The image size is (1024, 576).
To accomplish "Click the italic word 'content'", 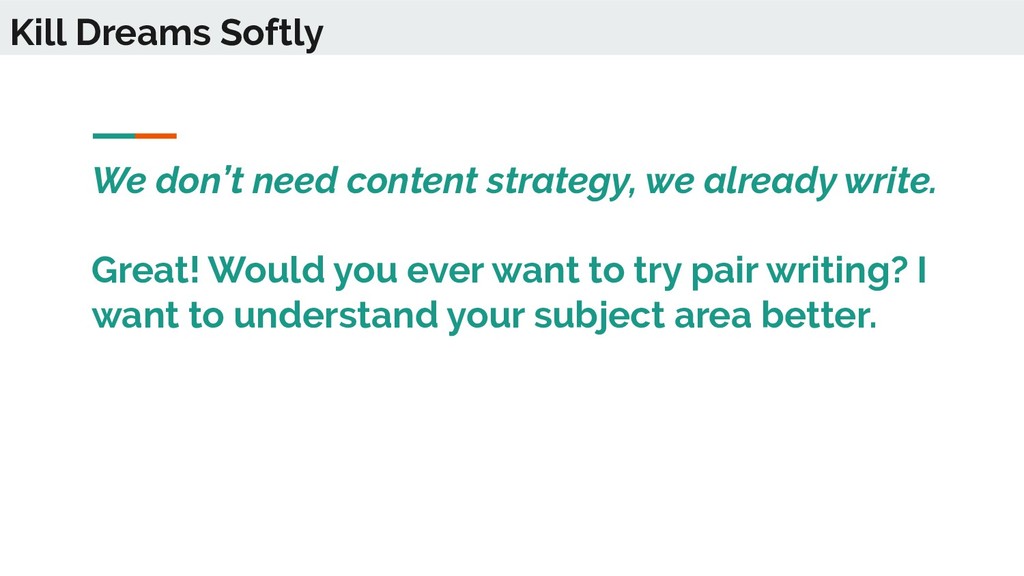I will 411,182.
